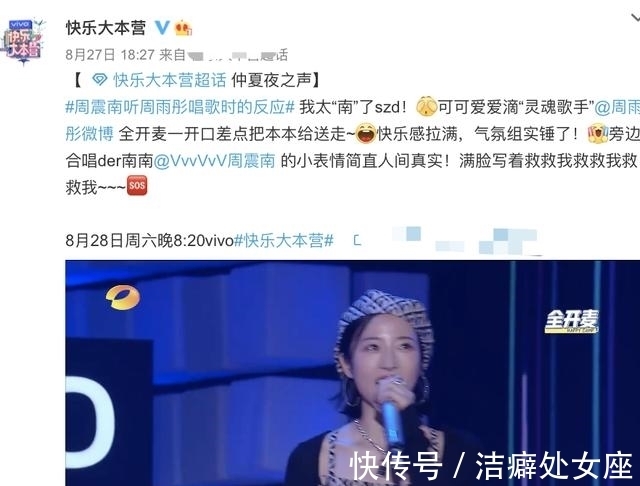Open the 快乐大本营超话 super topic link
This screenshot has height=486, width=640.
[x=169, y=80]
